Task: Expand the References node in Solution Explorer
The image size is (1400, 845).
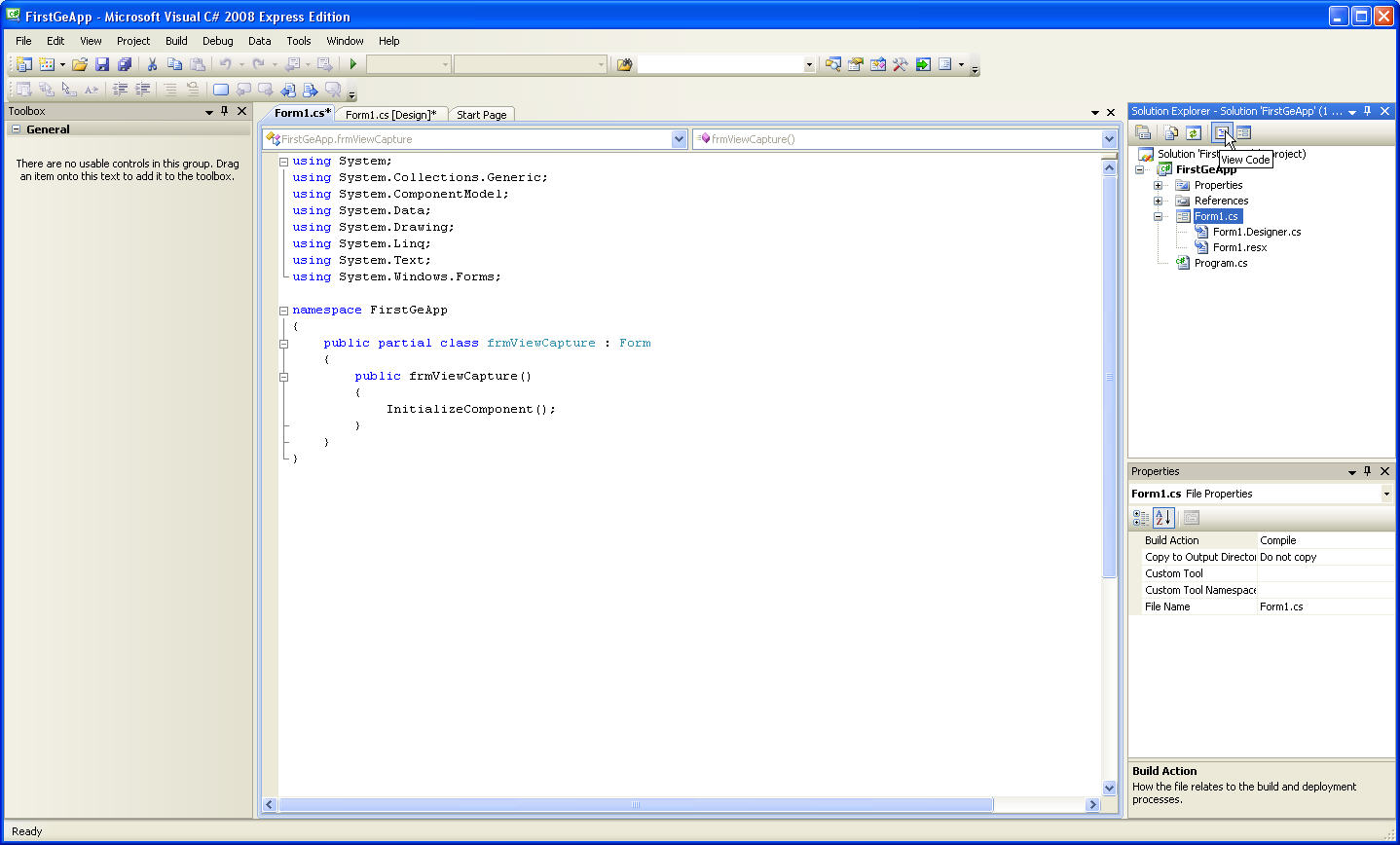Action: click(x=1159, y=201)
